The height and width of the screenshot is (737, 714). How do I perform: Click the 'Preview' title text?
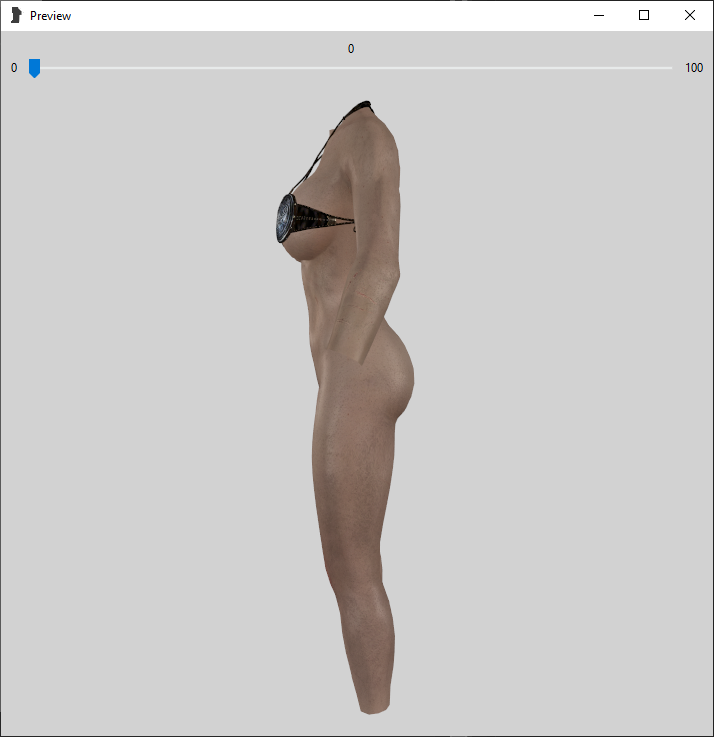[50, 16]
